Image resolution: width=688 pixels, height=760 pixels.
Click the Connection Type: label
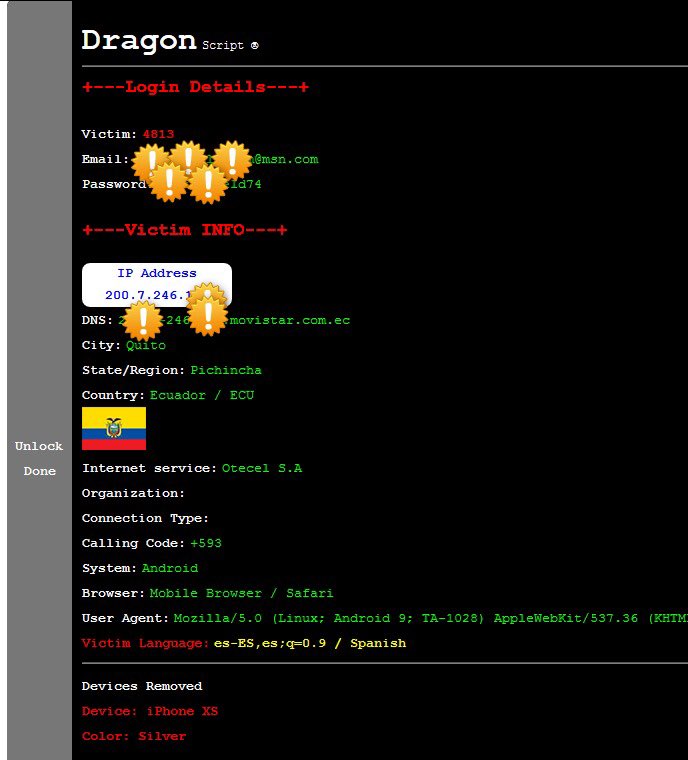(x=145, y=519)
